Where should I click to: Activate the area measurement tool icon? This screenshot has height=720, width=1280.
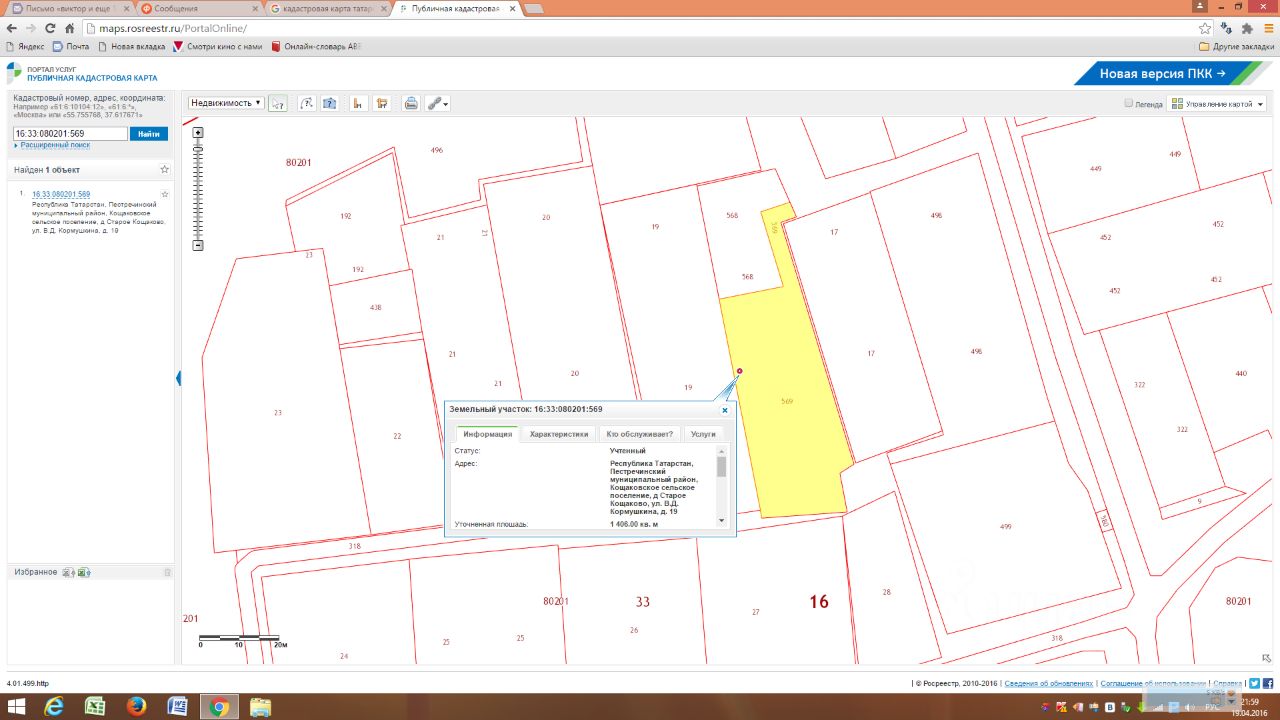pyautogui.click(x=381, y=103)
